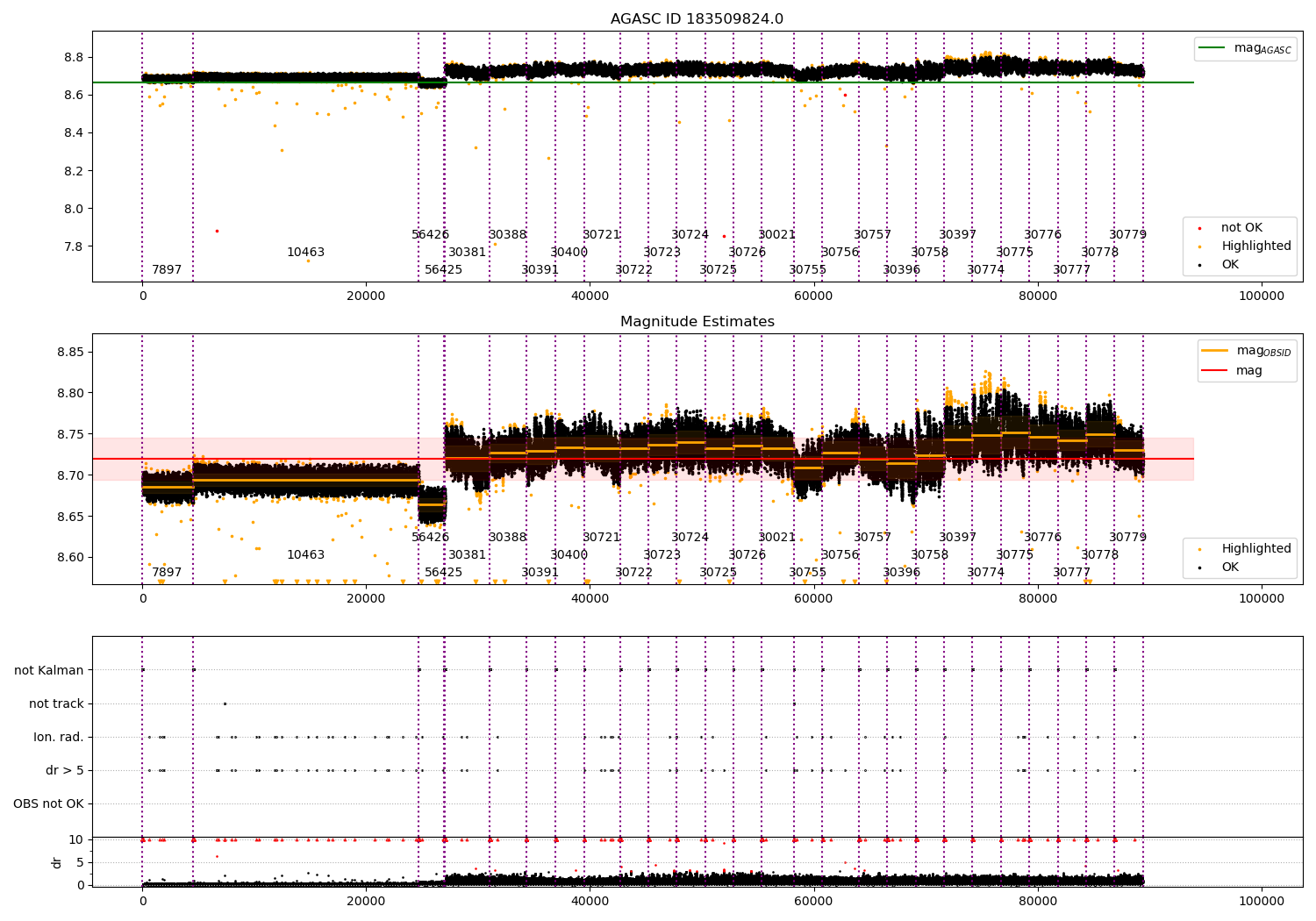Image resolution: width=1316 pixels, height=921 pixels.
Task: Click the 'Highlighted' legend entry in top plot
Action: pyautogui.click(x=1255, y=246)
